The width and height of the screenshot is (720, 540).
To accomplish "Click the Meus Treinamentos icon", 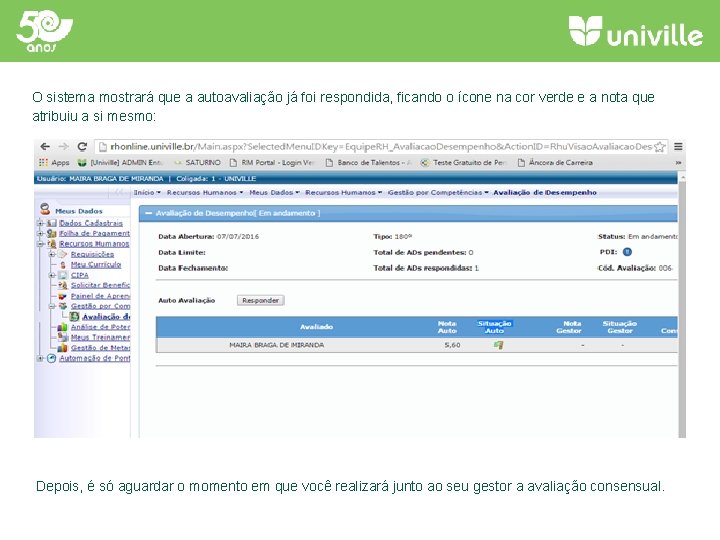I will coord(63,337).
